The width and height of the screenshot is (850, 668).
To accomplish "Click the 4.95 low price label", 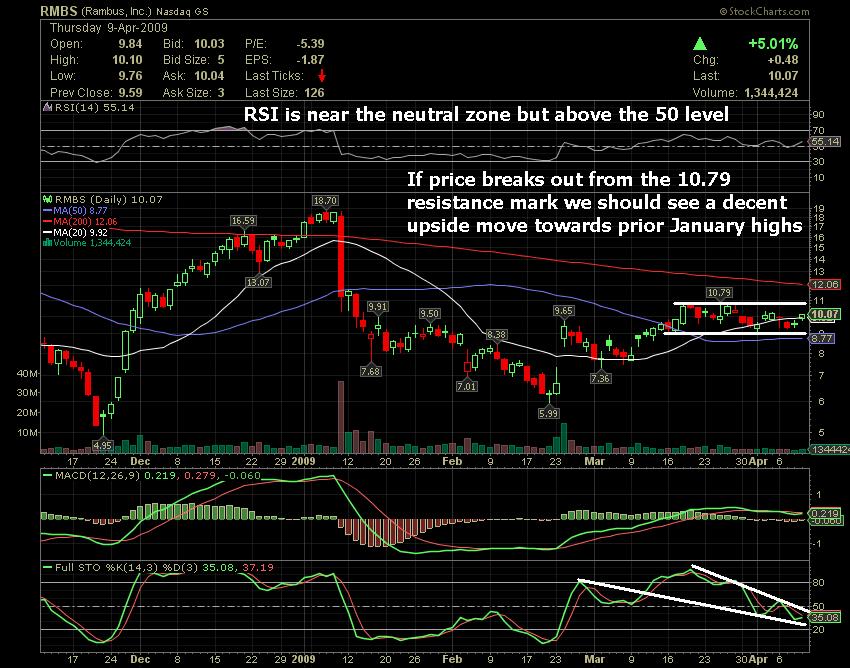I will (x=102, y=446).
